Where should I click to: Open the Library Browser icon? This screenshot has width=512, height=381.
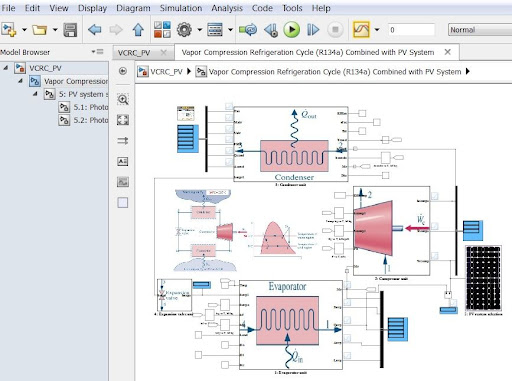tap(162, 30)
